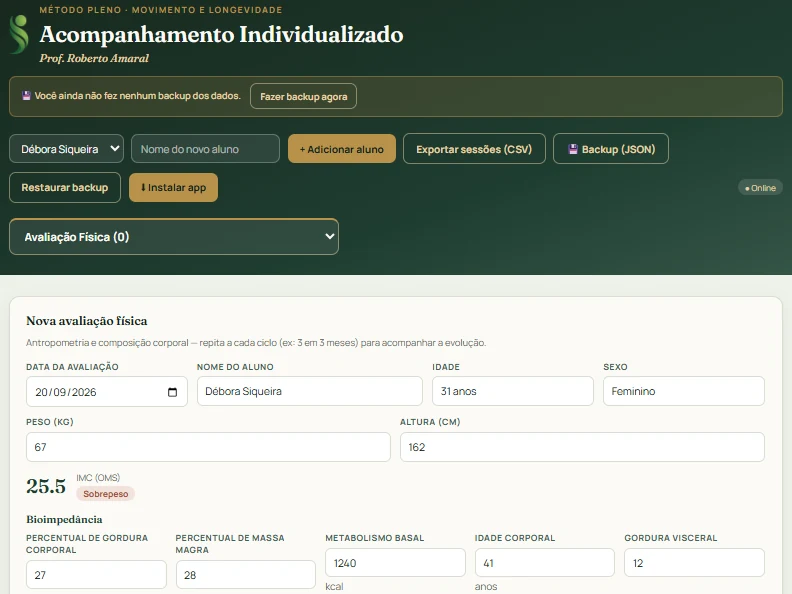The width and height of the screenshot is (792, 594).
Task: Click the green leaf logo icon
Action: tap(19, 34)
